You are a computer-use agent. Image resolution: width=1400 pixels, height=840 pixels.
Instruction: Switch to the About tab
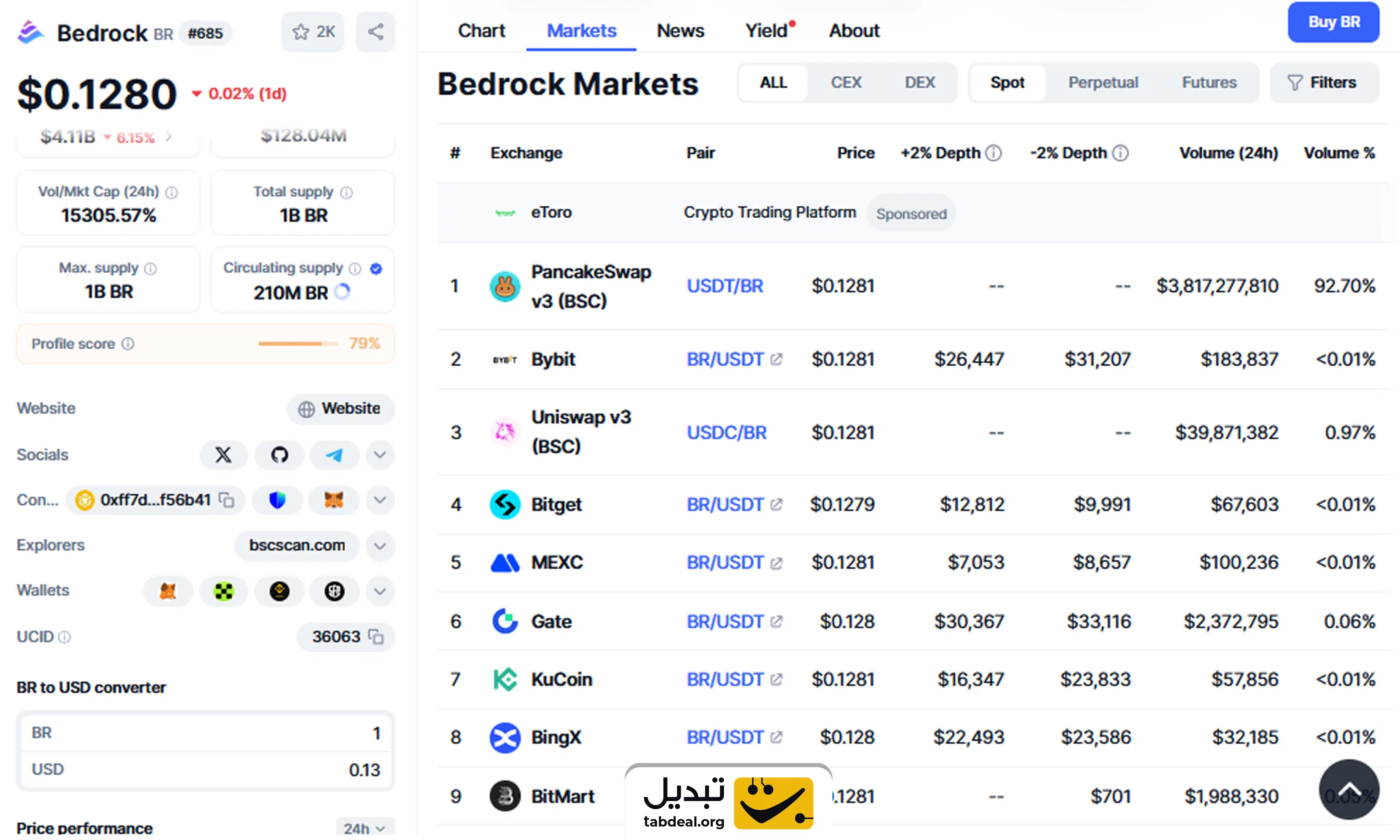(854, 30)
